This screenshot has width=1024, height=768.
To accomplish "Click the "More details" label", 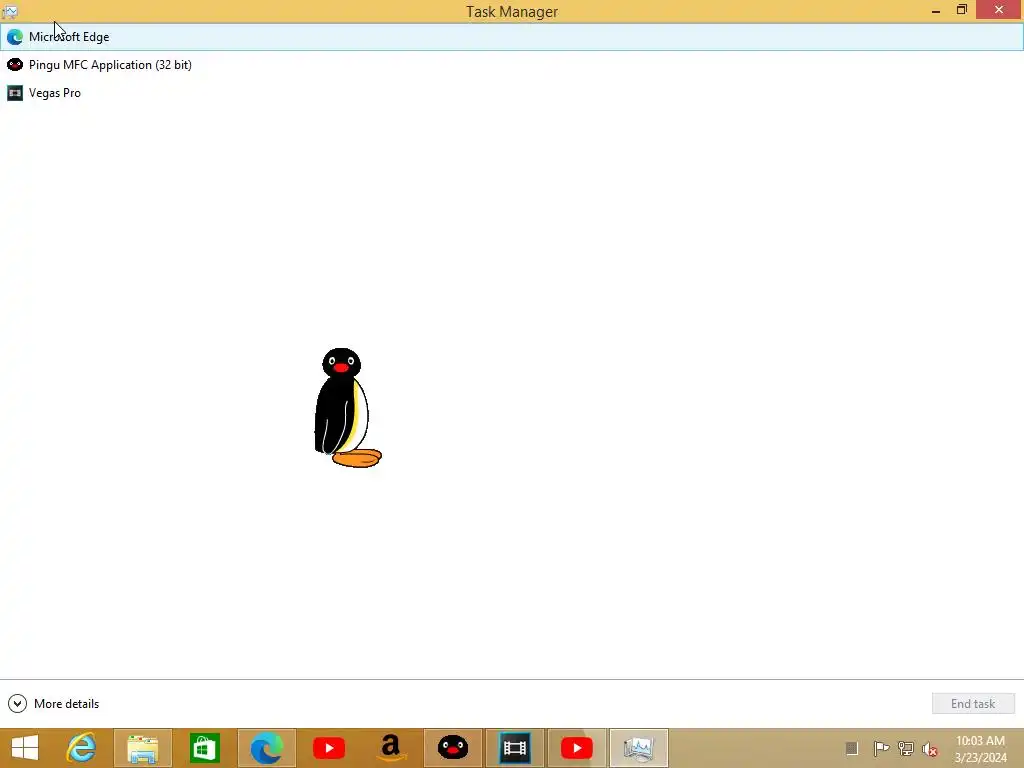I will 66,703.
